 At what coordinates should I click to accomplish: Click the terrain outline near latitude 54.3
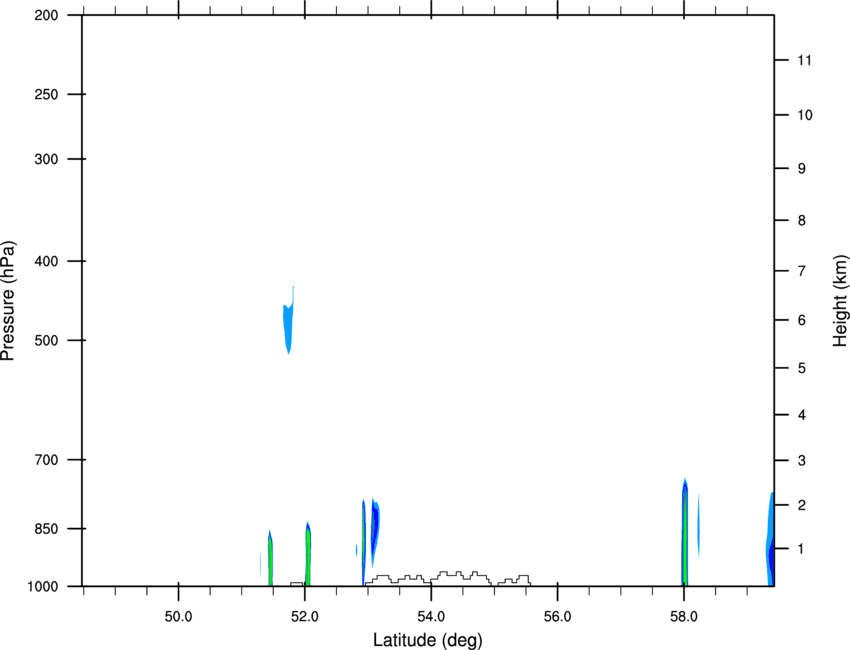point(448,578)
